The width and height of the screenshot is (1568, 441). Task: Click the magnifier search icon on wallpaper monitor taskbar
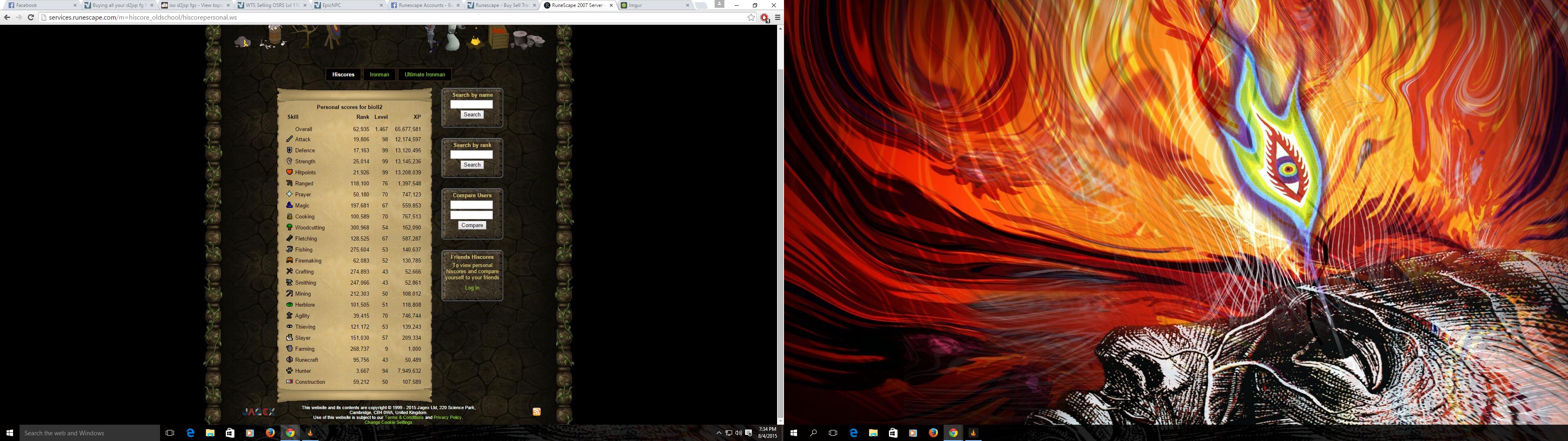tap(813, 433)
